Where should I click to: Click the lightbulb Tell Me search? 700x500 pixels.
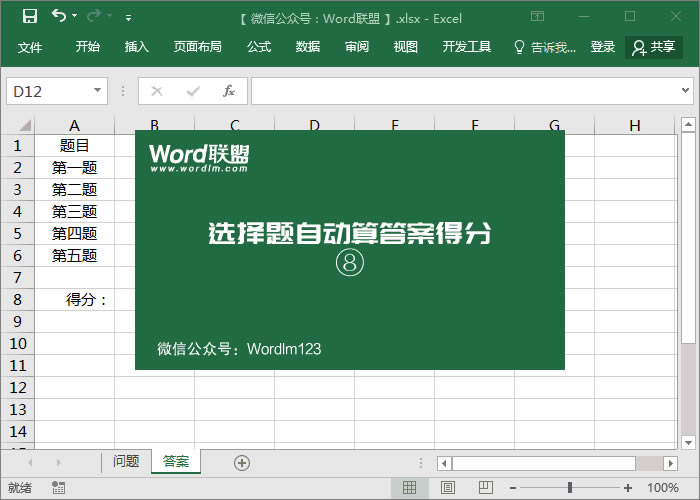pyautogui.click(x=544, y=47)
